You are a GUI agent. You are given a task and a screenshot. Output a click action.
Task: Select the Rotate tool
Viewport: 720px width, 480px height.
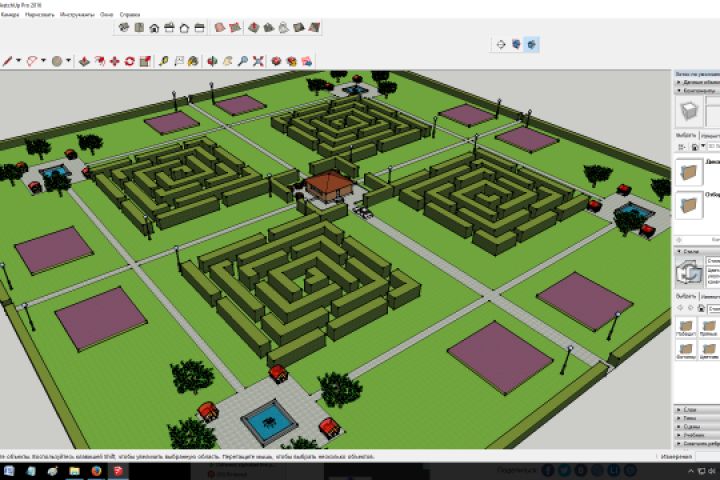[130, 61]
